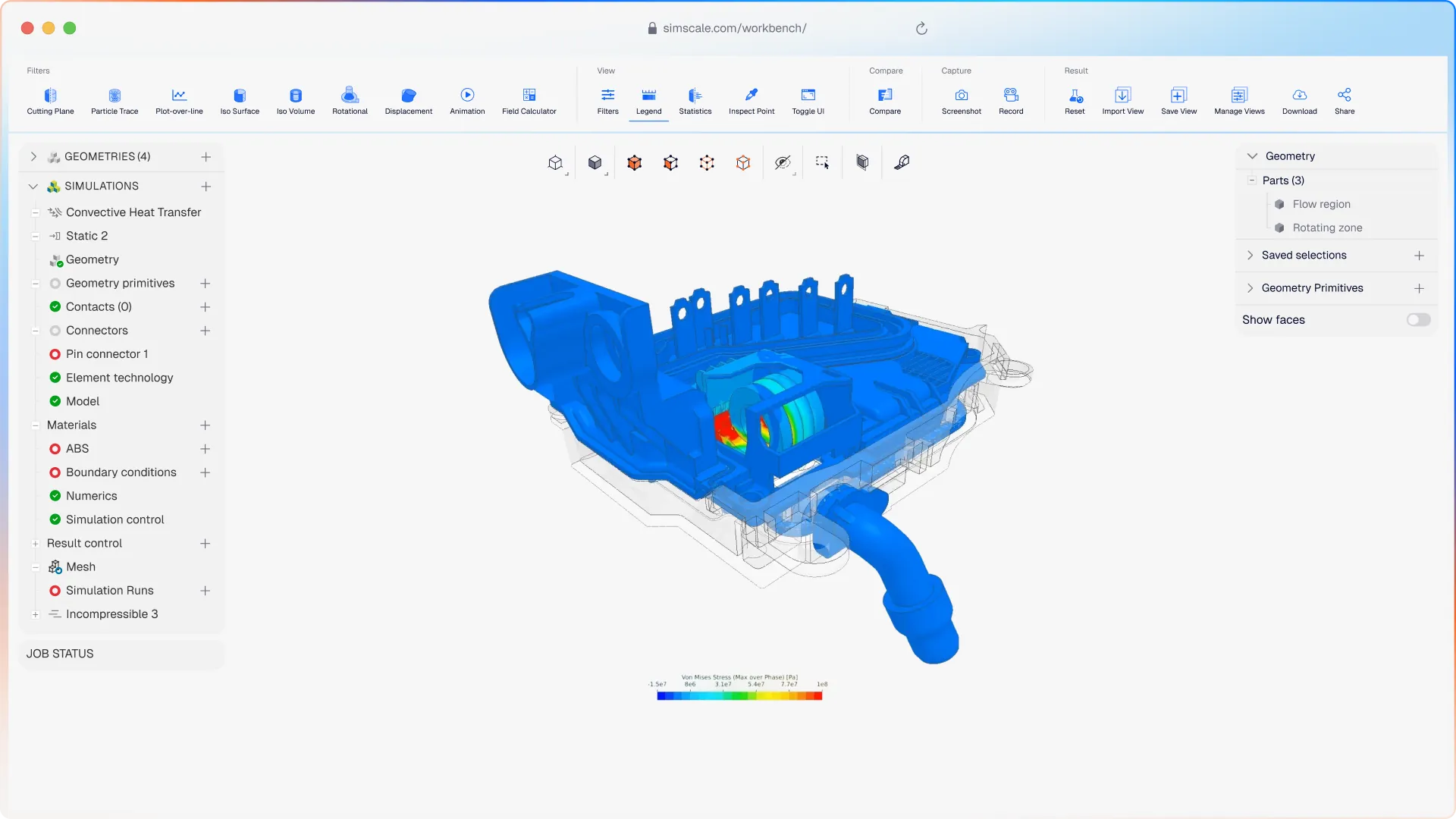The width and height of the screenshot is (1456, 819).
Task: Add a new simulation with plus
Action: 206,187
